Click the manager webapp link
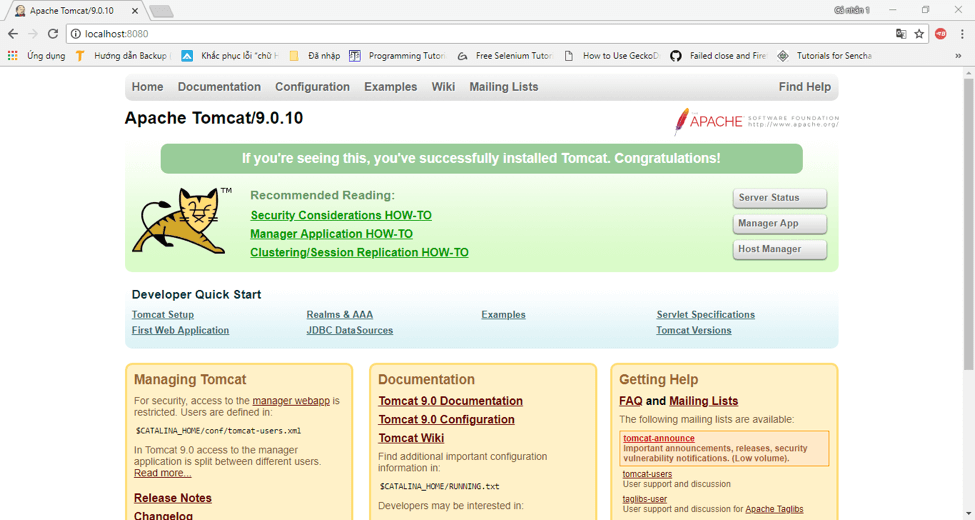 click(x=291, y=401)
